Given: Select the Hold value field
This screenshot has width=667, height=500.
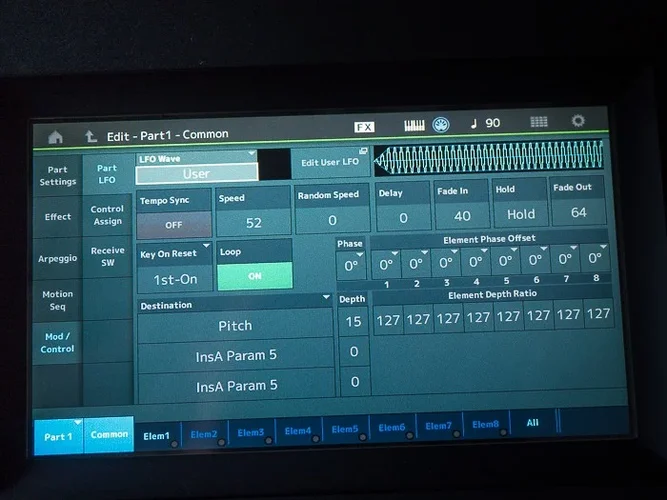Looking at the screenshot, I should [x=521, y=214].
